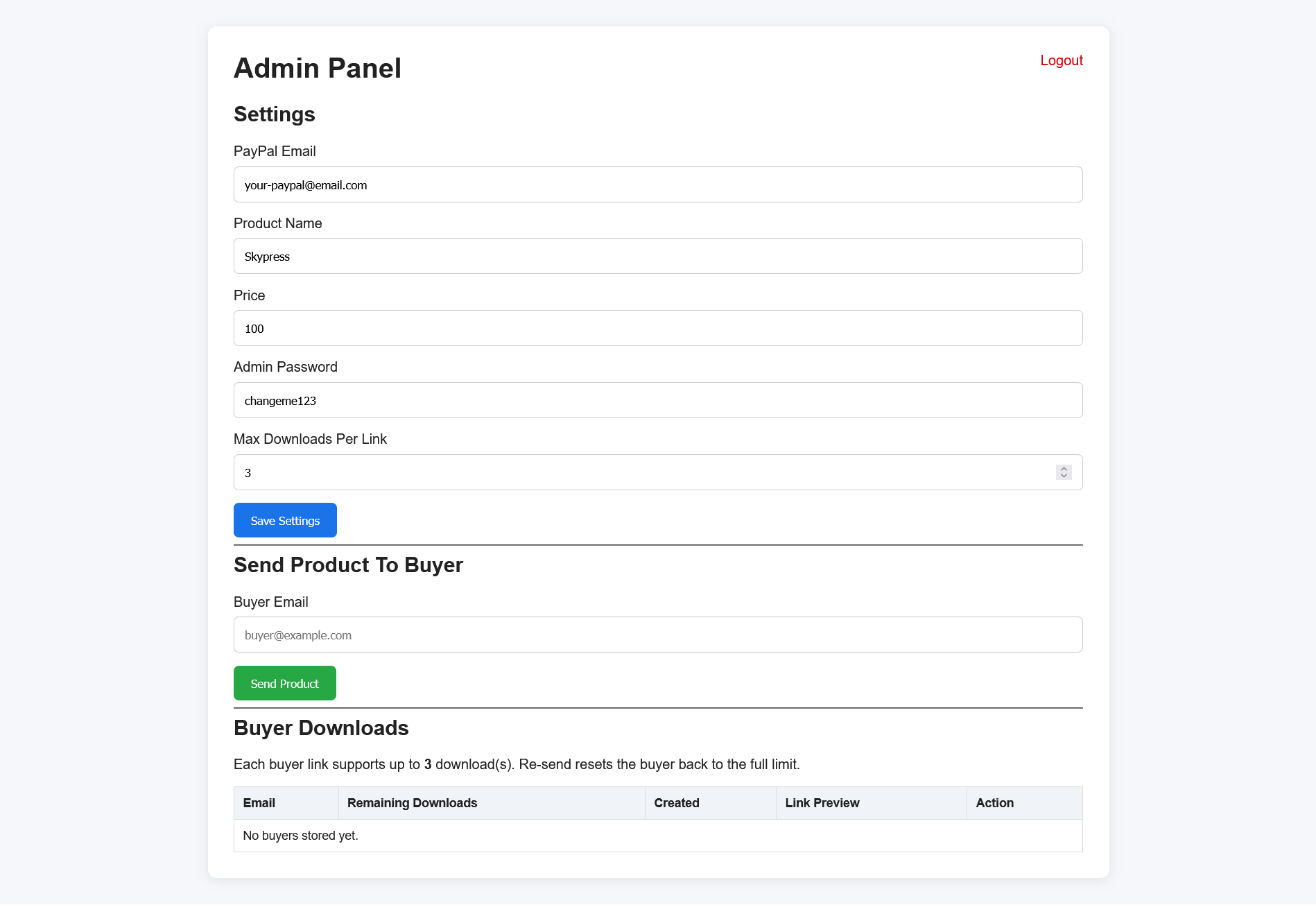Click the Logout link
1316x905 pixels.
tap(1061, 60)
